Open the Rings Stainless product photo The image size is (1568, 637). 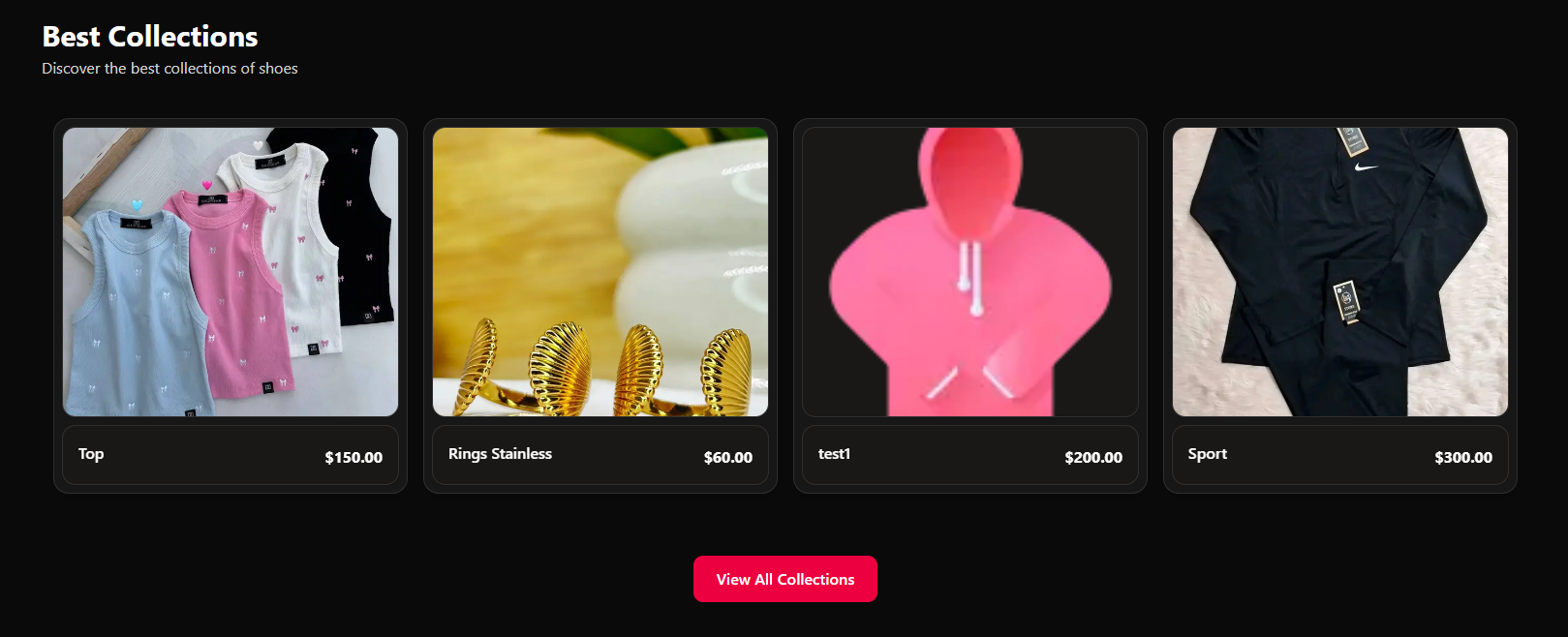[x=600, y=272]
